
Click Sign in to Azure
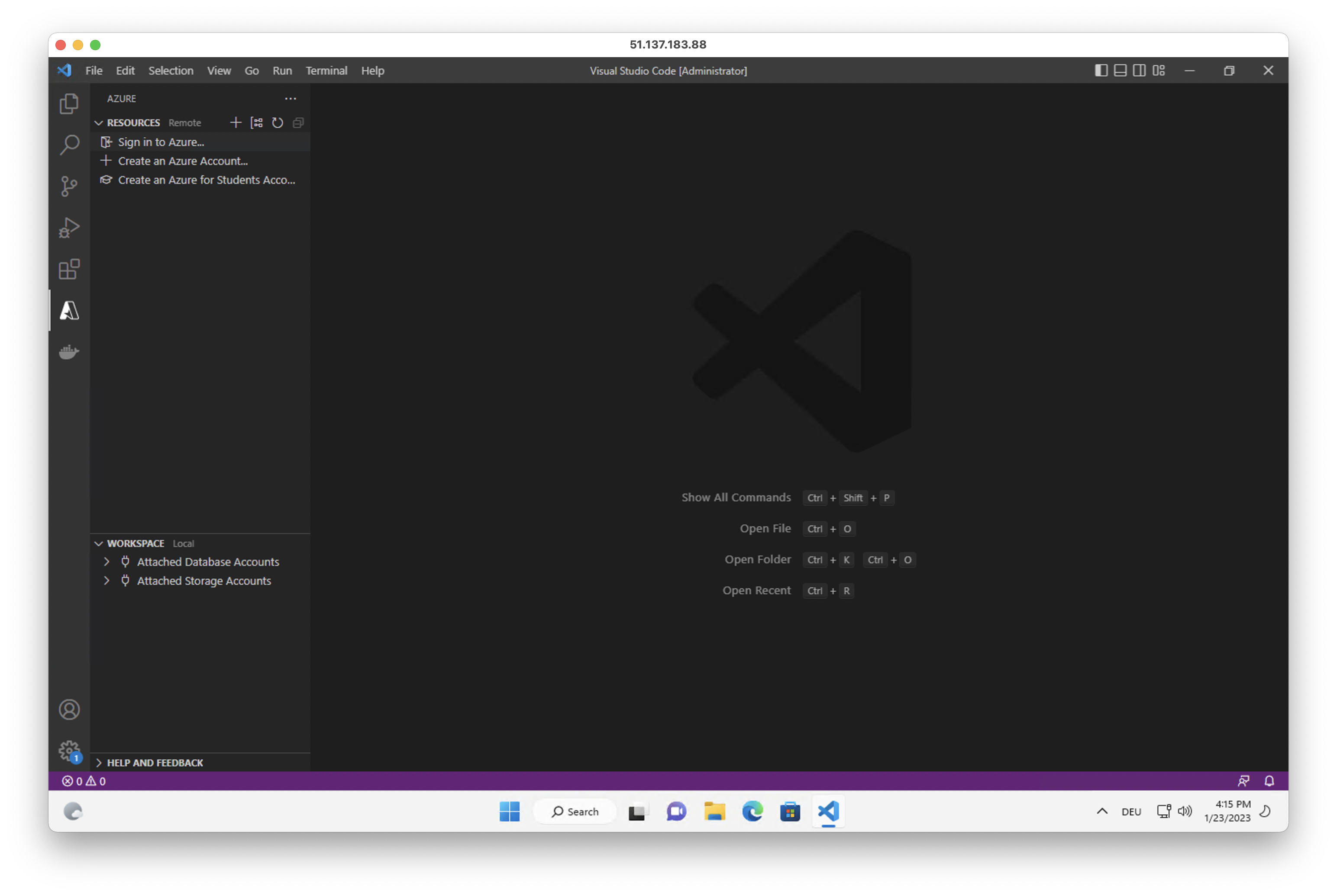coord(161,142)
